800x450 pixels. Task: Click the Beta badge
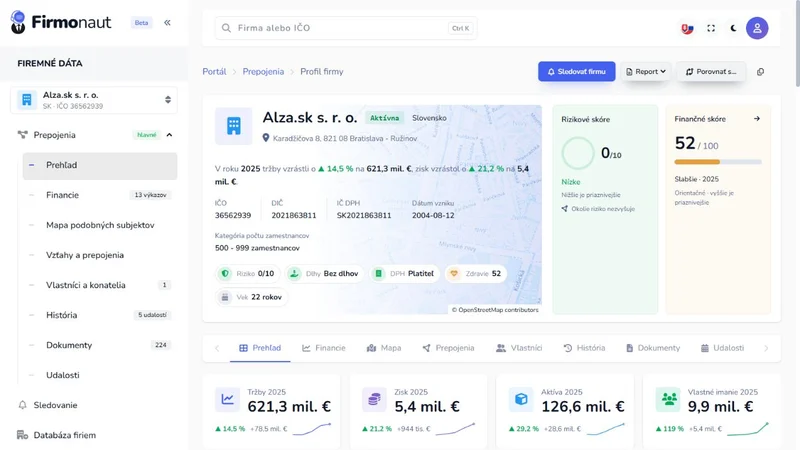pos(141,22)
